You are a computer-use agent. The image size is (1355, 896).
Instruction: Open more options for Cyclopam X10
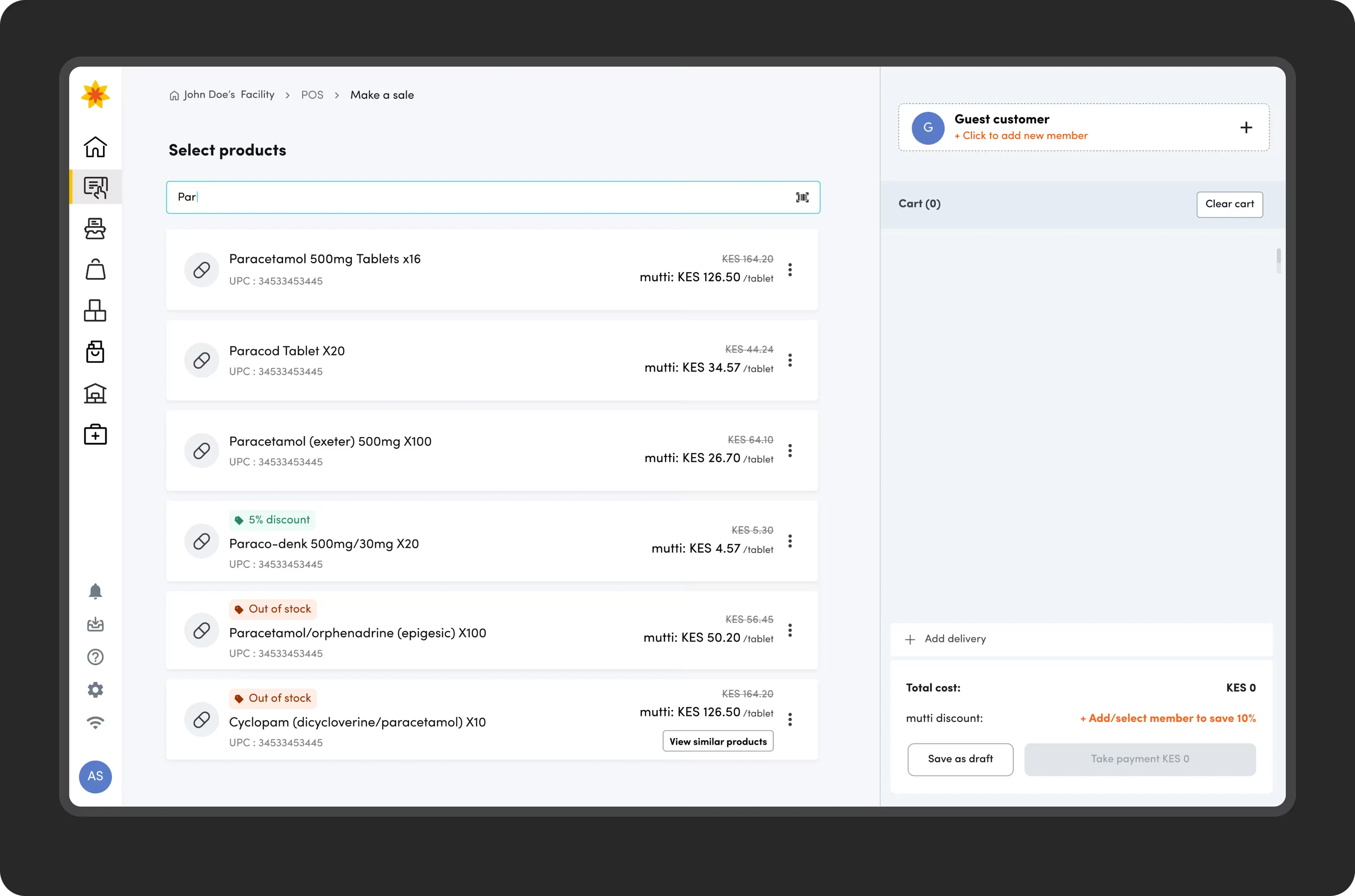point(790,719)
